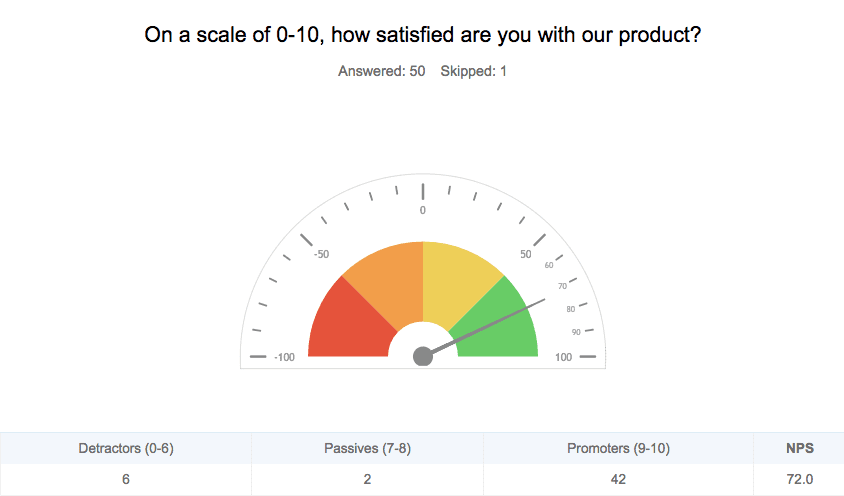Click the Answered: 50 text
The image size is (844, 496).
click(x=382, y=71)
